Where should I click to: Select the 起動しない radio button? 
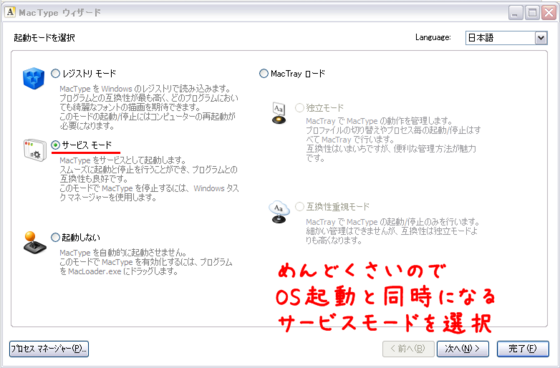pyautogui.click(x=55, y=237)
